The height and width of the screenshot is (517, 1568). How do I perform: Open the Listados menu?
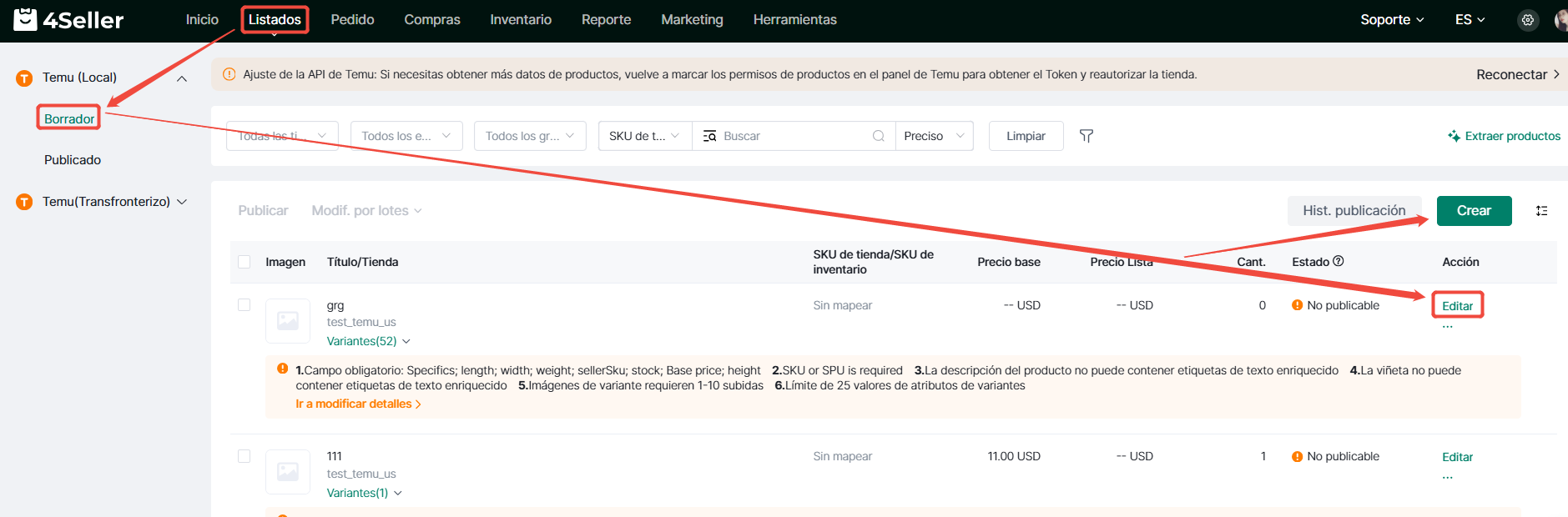(275, 20)
